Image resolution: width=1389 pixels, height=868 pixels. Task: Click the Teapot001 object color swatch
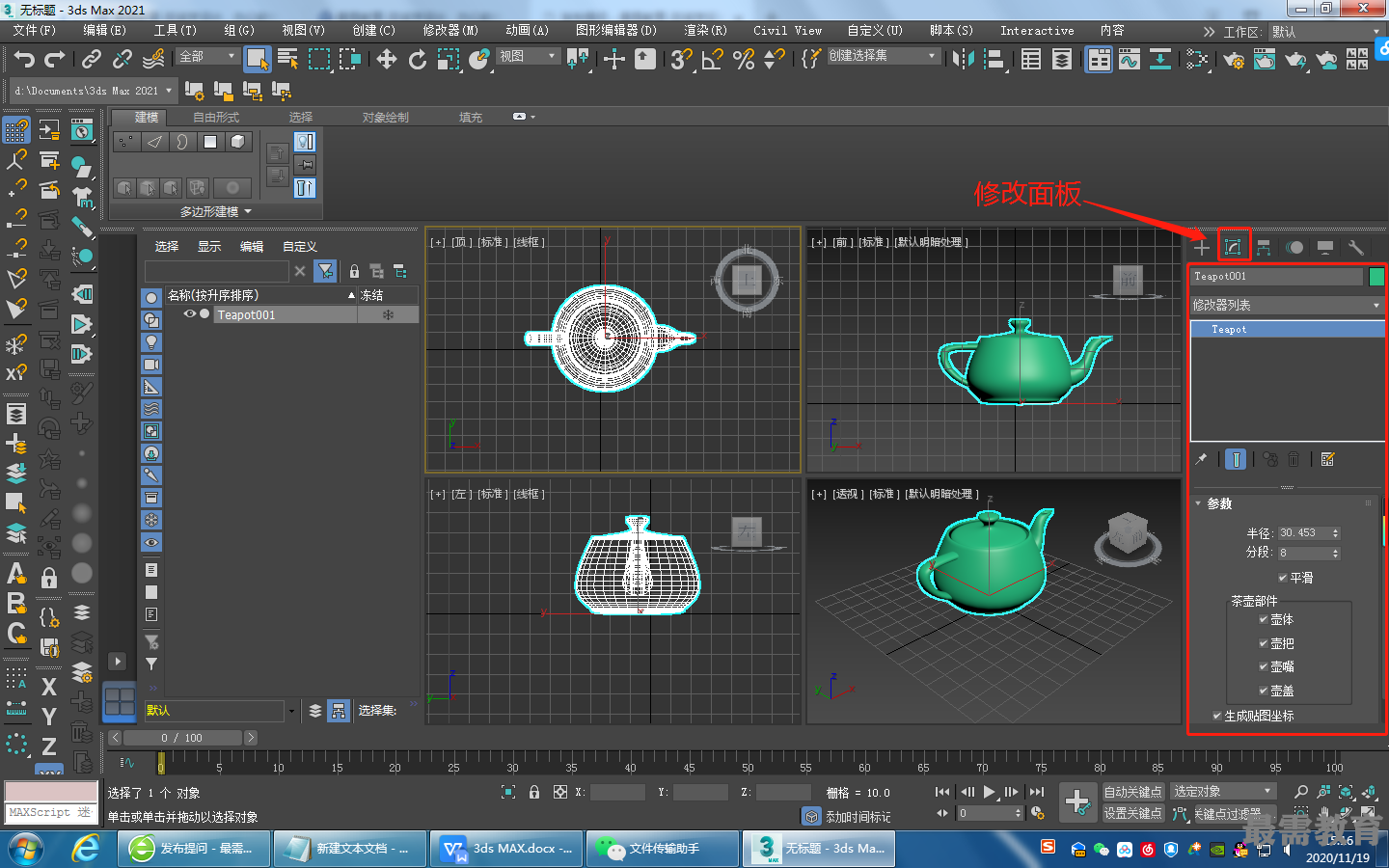tap(1376, 277)
